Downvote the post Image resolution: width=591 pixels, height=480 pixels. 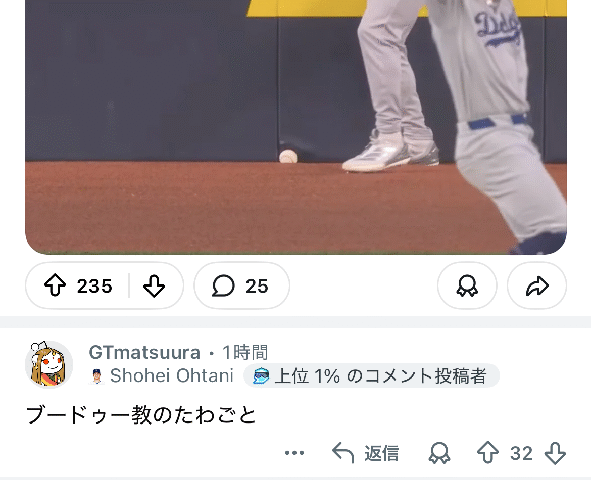(154, 286)
